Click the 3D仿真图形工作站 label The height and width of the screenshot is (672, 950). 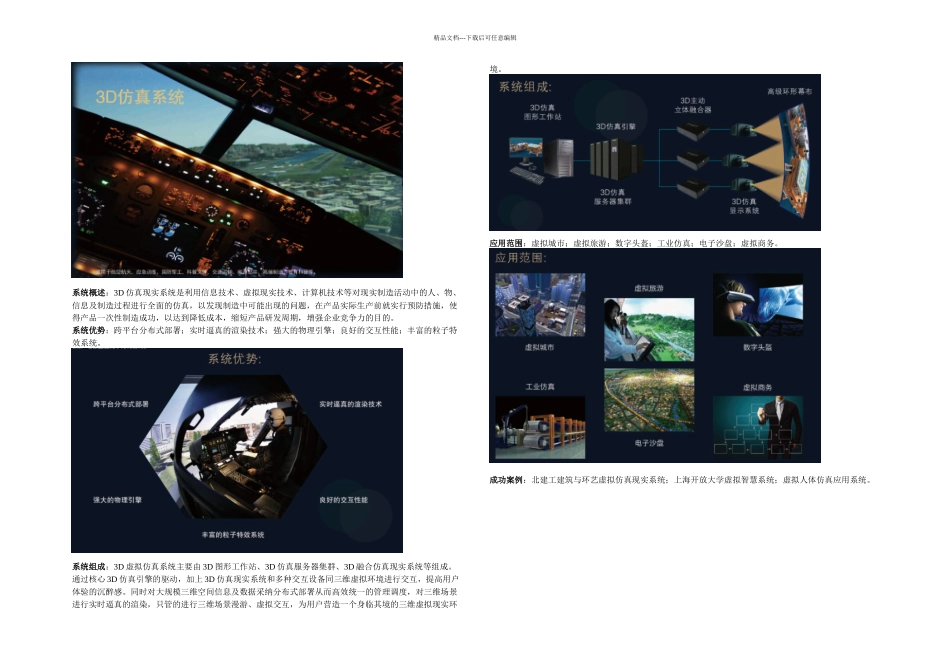(x=542, y=112)
